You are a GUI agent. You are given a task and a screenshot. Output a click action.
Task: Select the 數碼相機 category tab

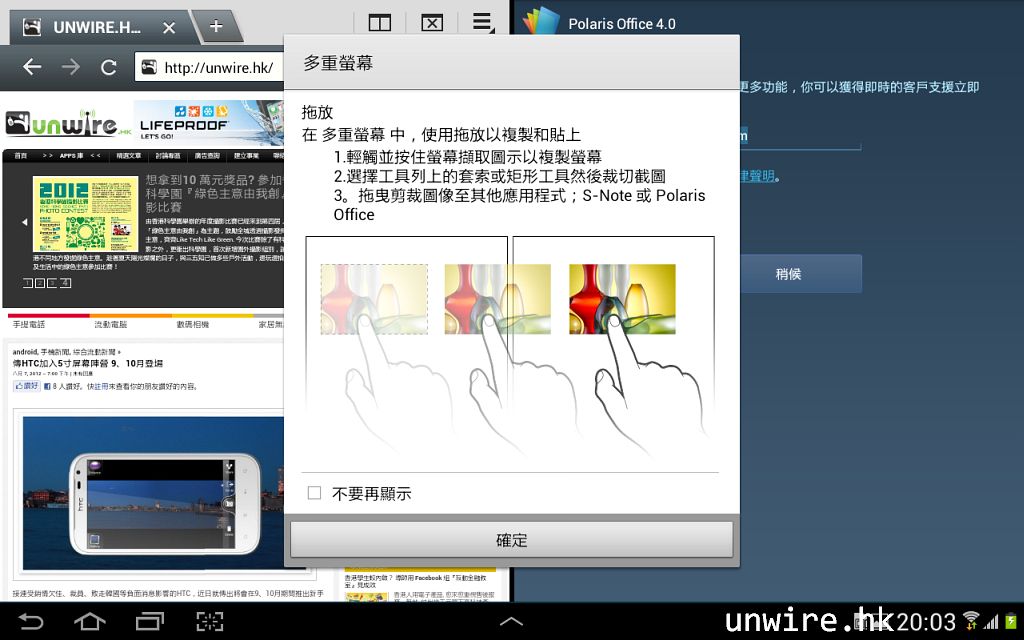click(x=192, y=325)
